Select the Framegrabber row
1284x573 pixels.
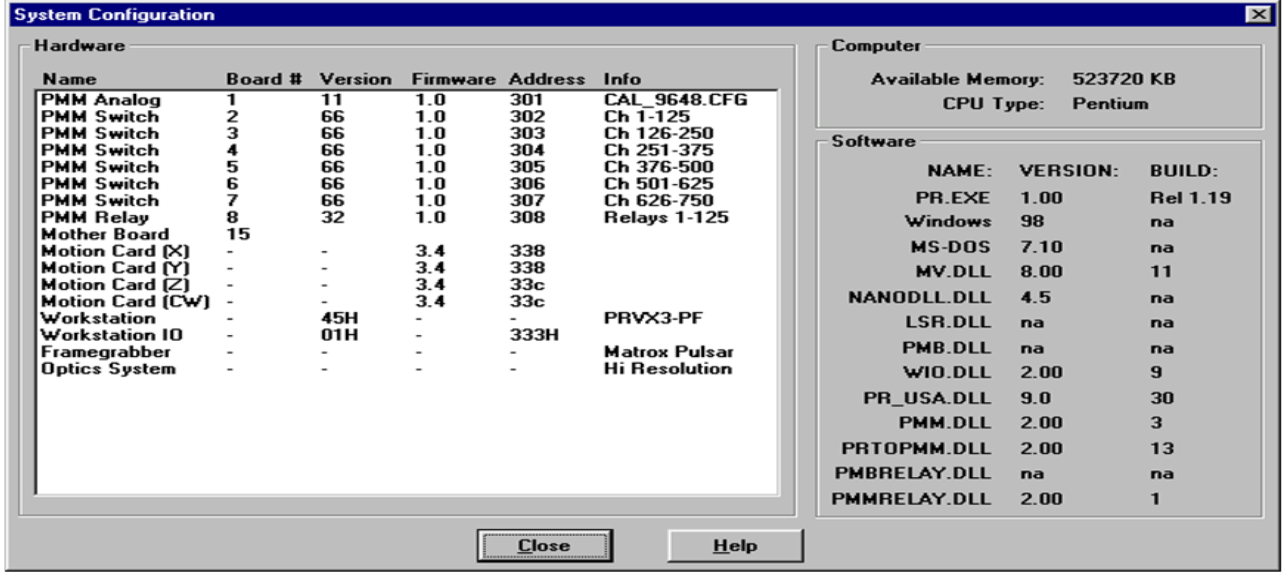click(408, 352)
